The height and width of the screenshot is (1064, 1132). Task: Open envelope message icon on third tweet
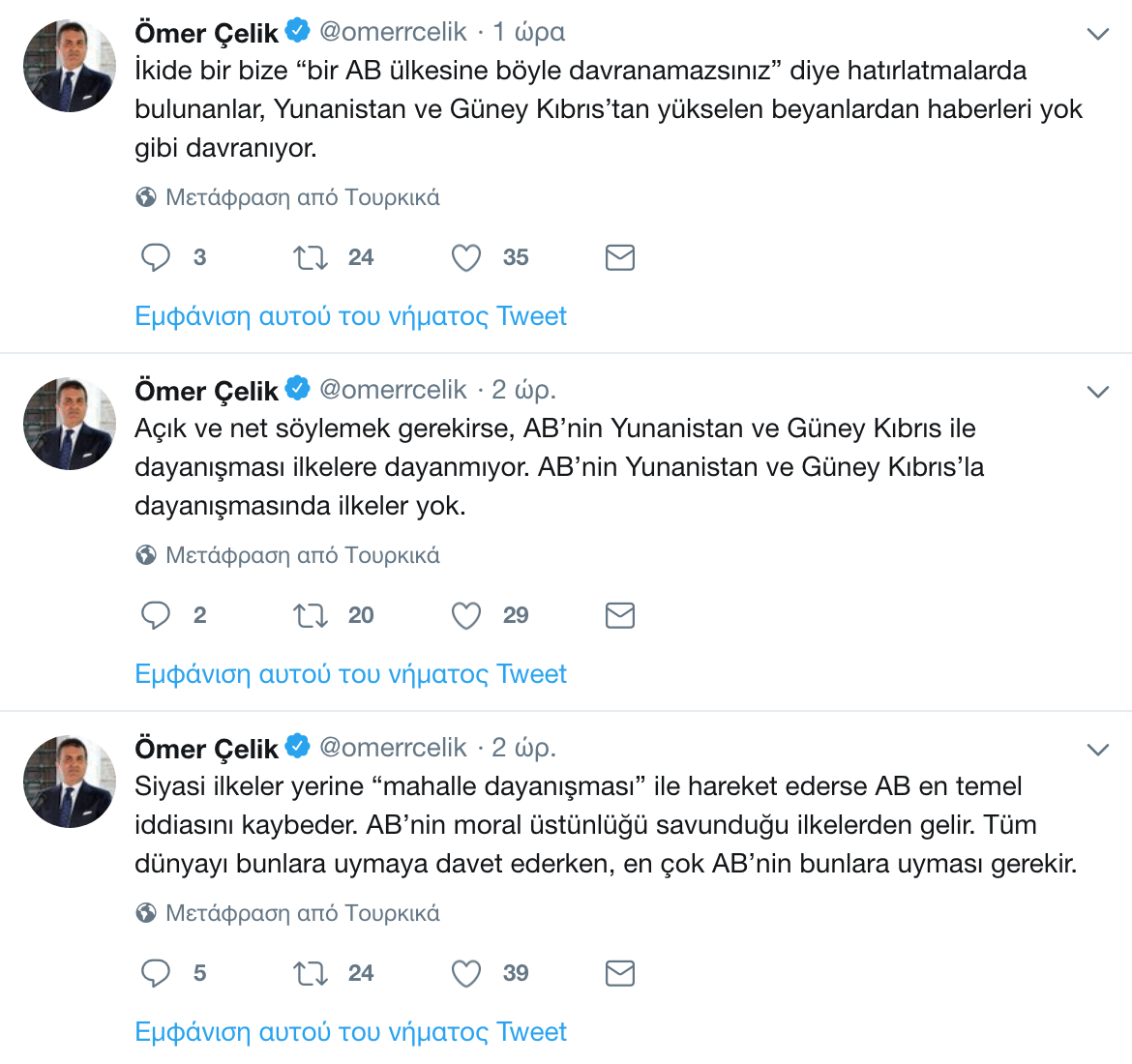click(619, 973)
